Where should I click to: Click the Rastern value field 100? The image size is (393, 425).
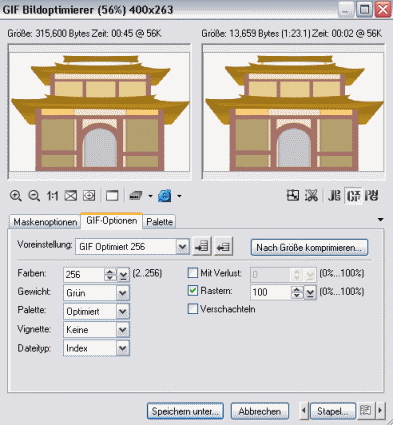point(271,292)
